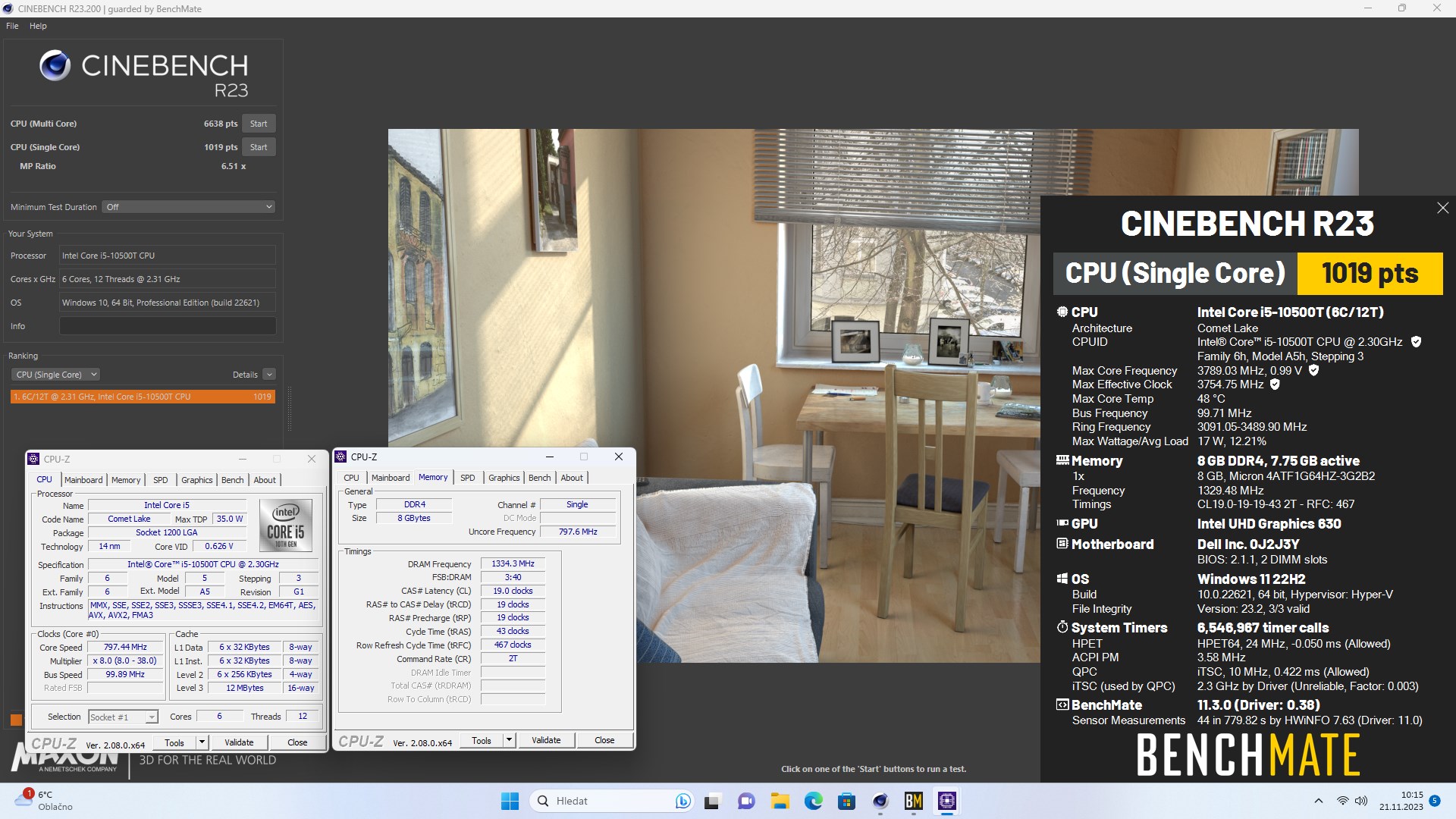
Task: Open Graphics tab in right CPU-Z window
Action: coord(504,478)
